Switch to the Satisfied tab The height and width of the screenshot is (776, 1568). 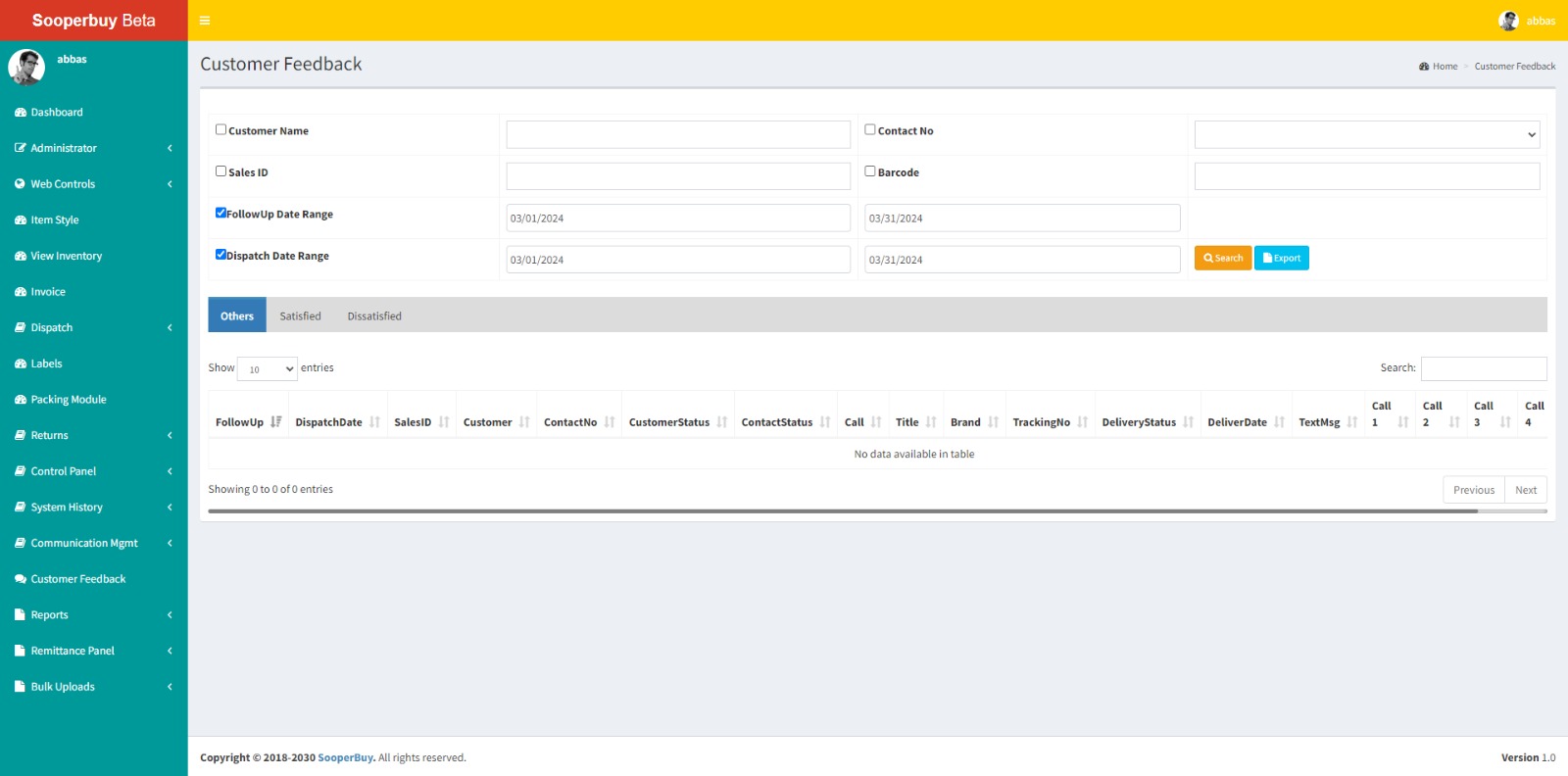pos(300,315)
